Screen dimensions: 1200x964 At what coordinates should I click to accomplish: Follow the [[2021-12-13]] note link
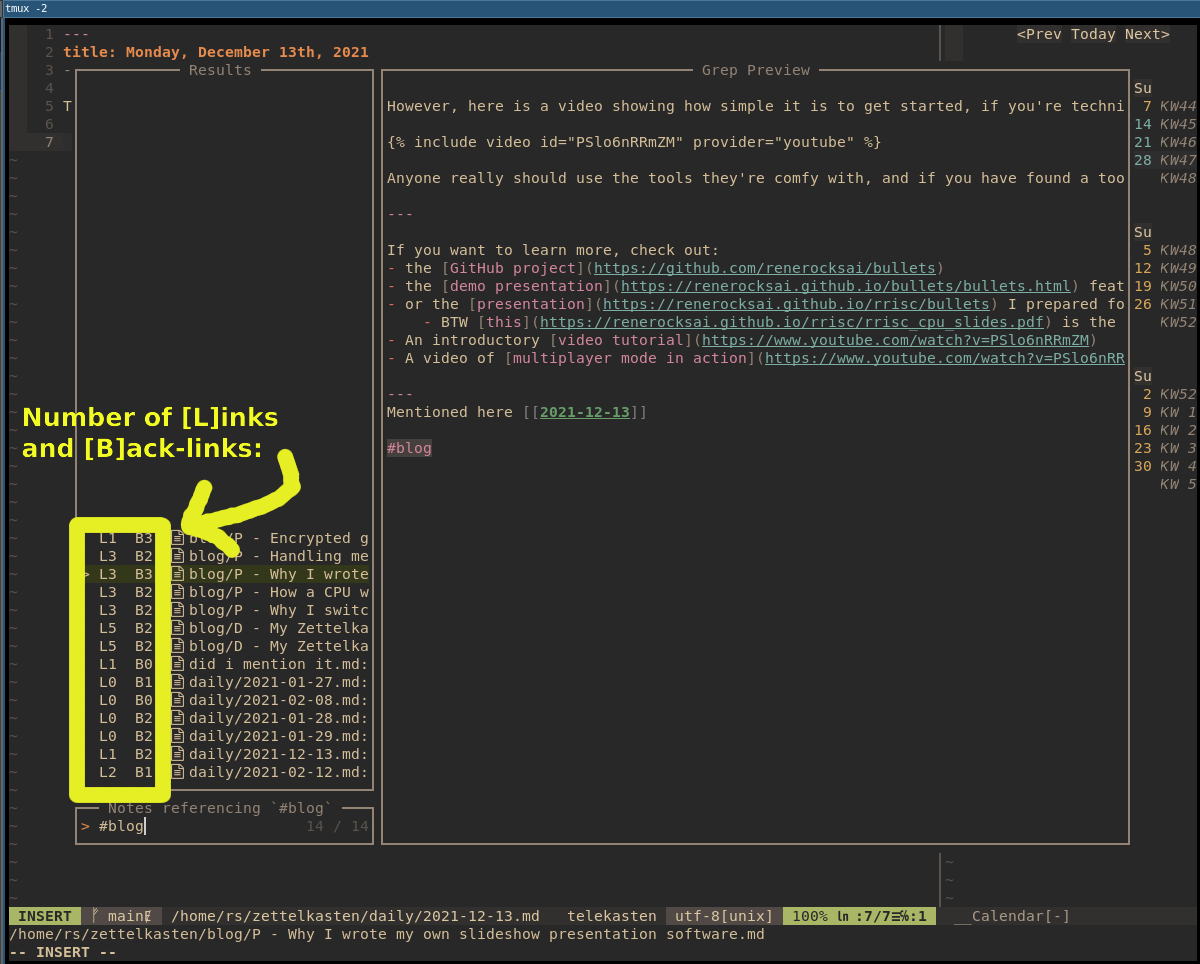click(x=584, y=412)
